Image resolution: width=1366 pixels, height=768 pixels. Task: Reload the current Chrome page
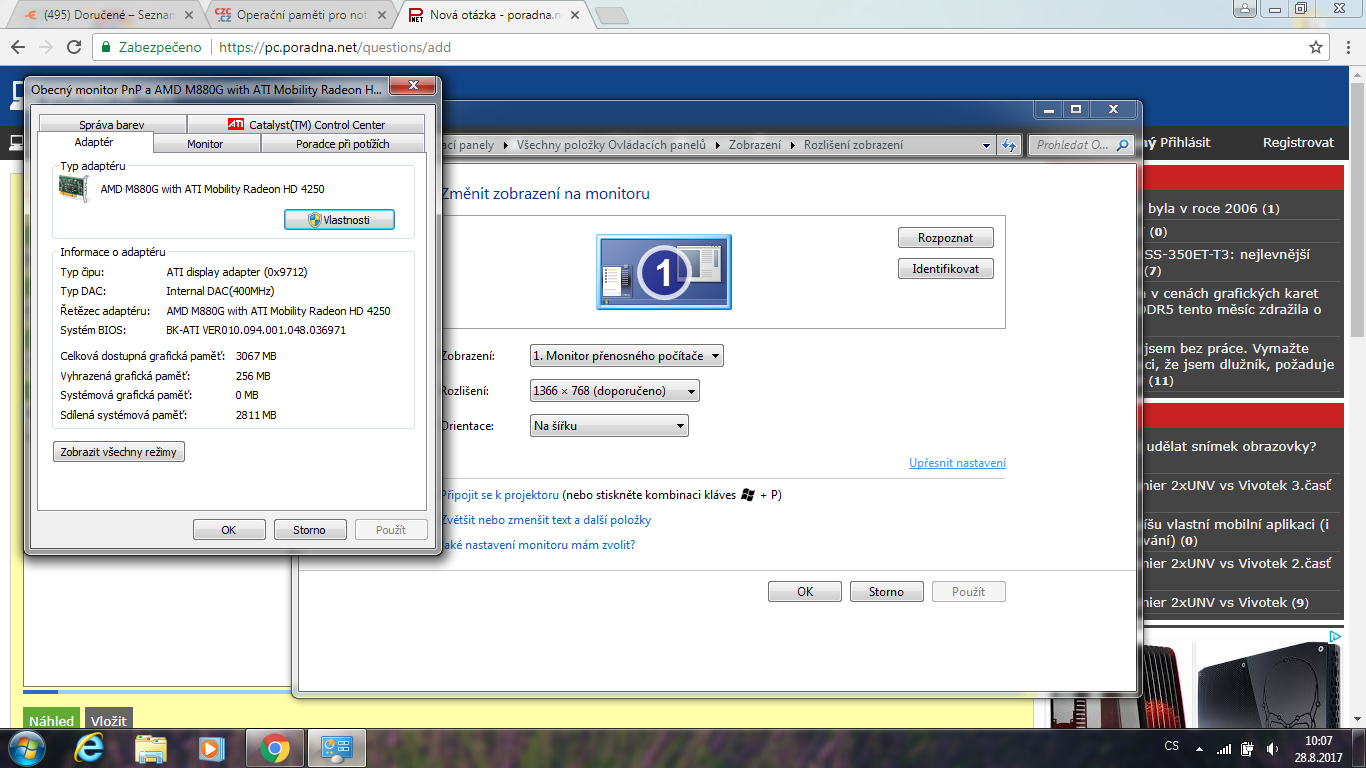74,47
